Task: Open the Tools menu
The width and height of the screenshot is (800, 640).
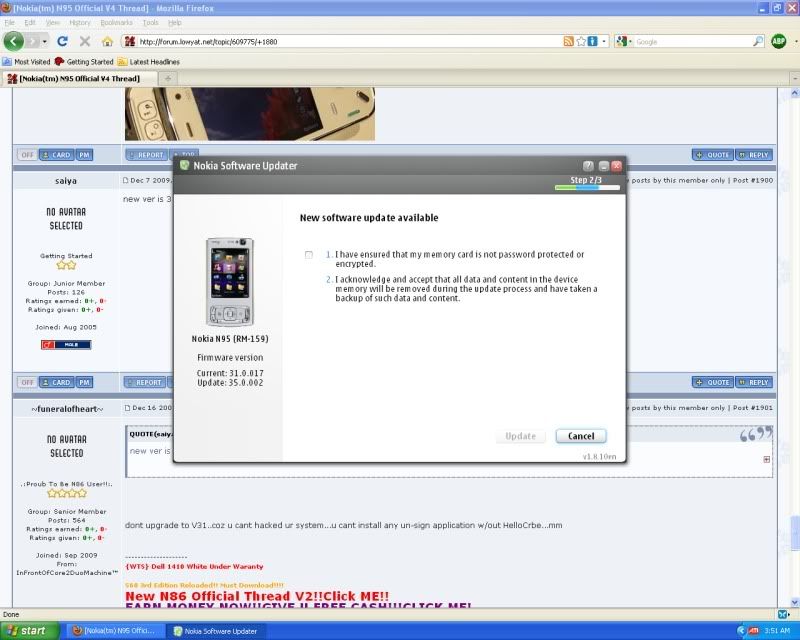Action: (150, 22)
